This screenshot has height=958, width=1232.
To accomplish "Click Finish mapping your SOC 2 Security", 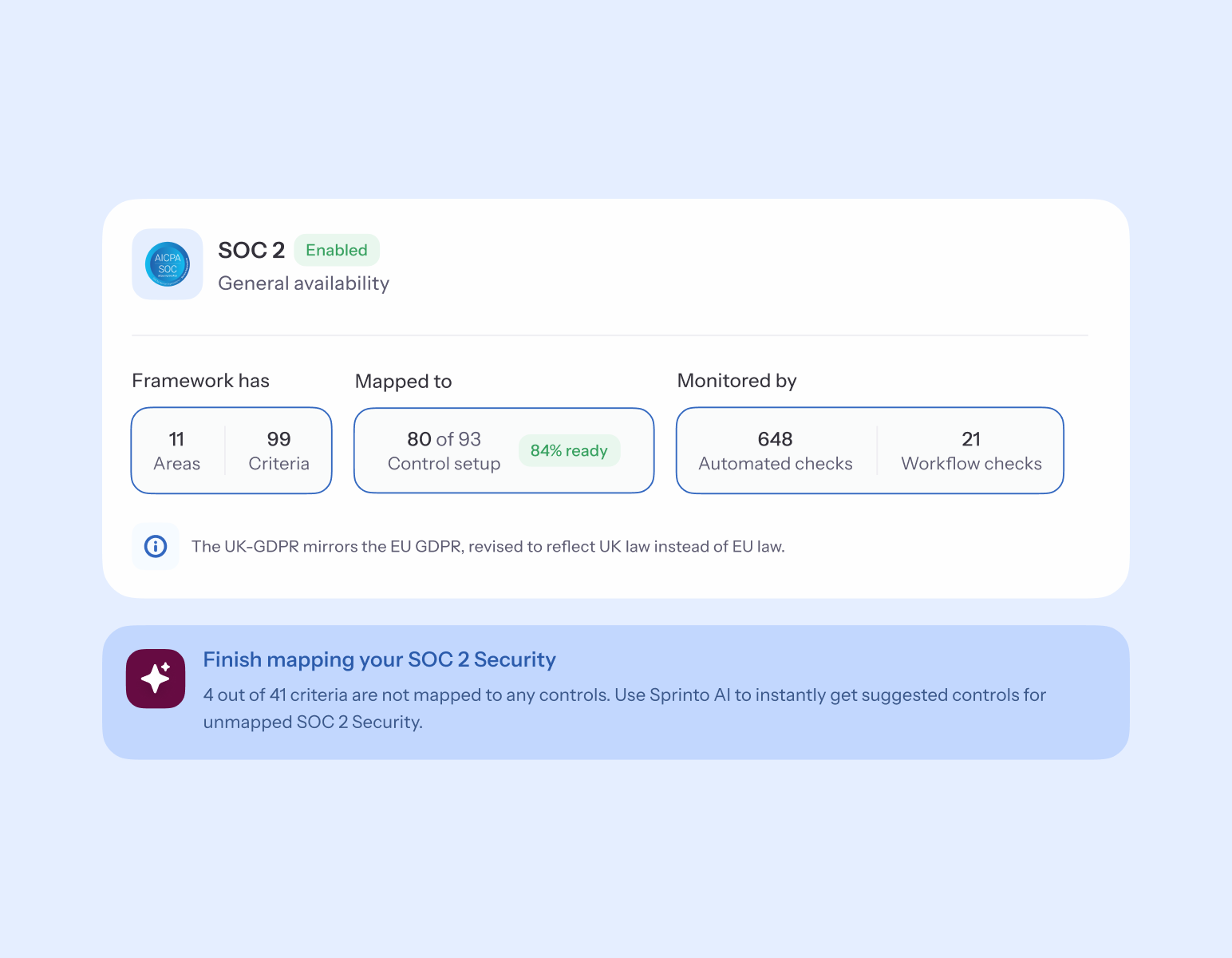I will tap(380, 660).
